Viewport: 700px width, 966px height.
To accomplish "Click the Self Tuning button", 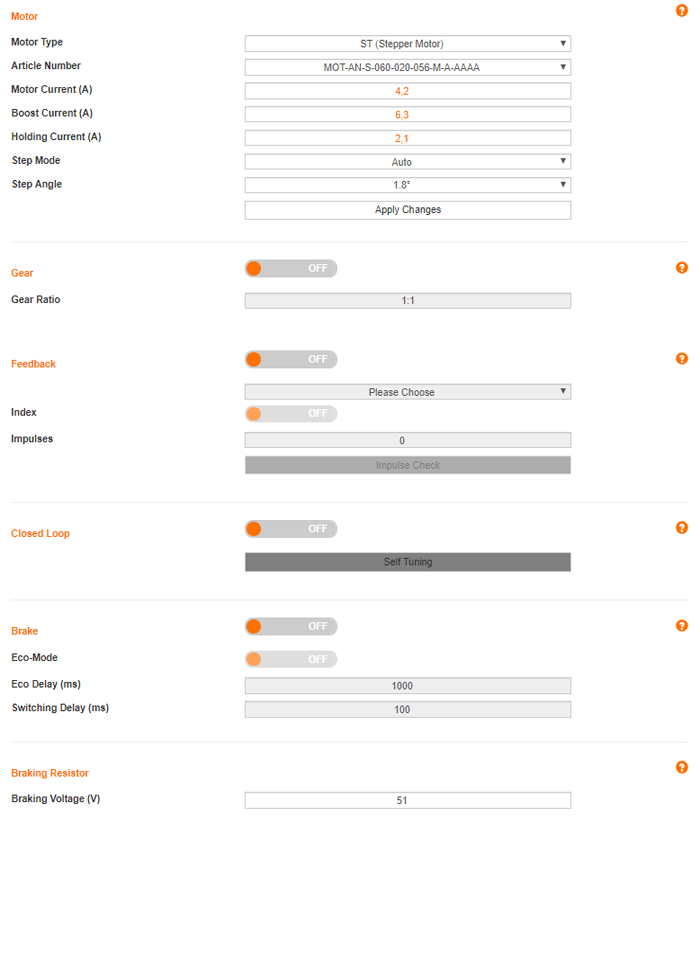I will pyautogui.click(x=407, y=562).
